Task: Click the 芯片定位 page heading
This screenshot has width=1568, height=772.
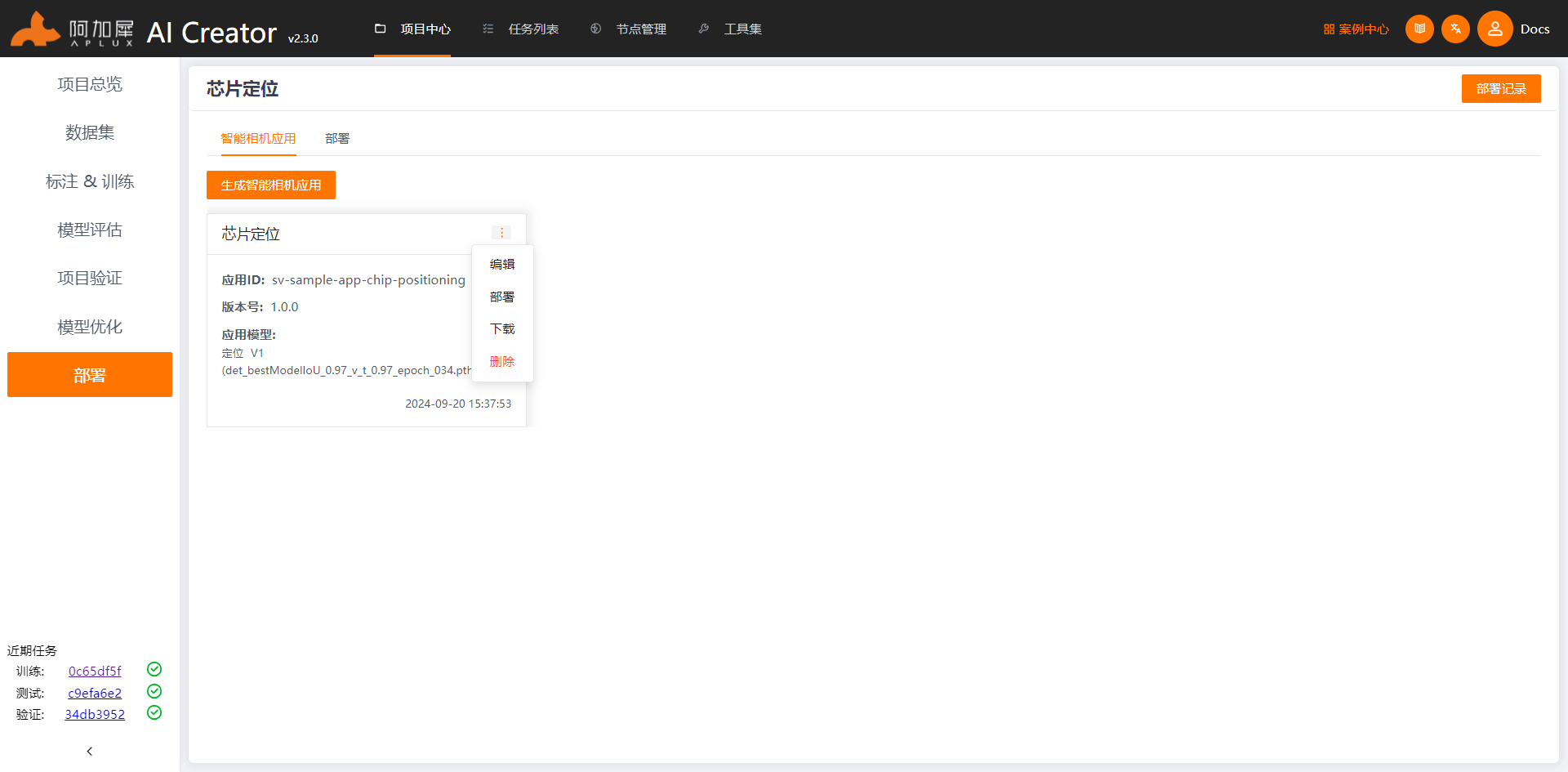Action: 243,88
